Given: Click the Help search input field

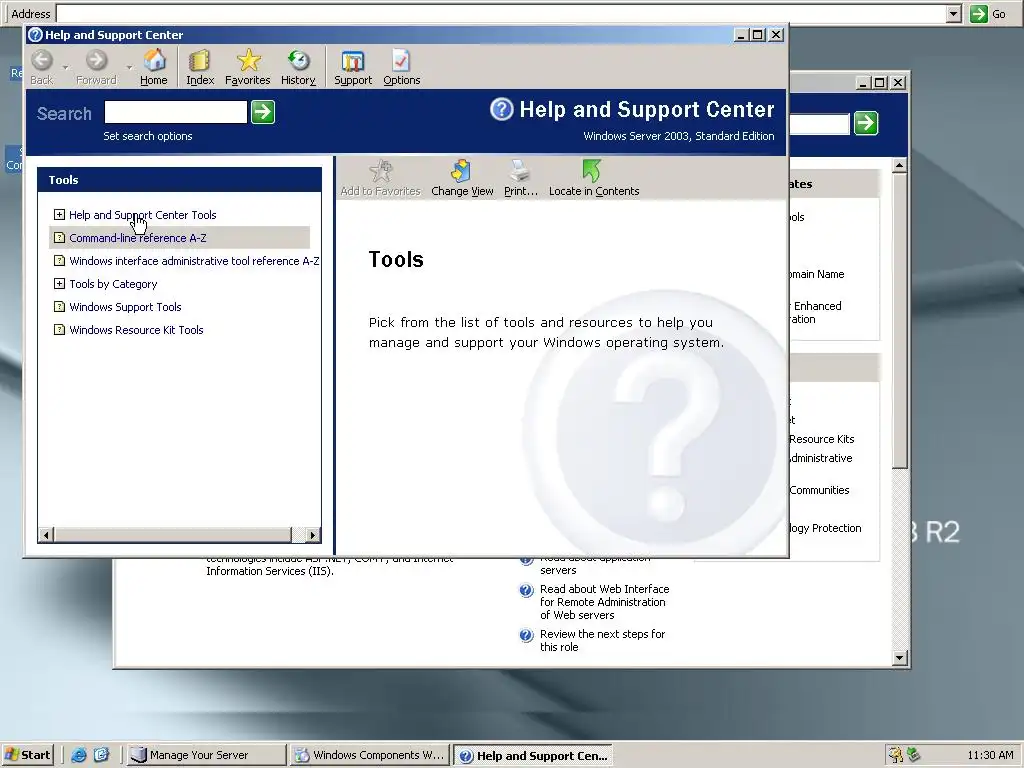Looking at the screenshot, I should (176, 112).
